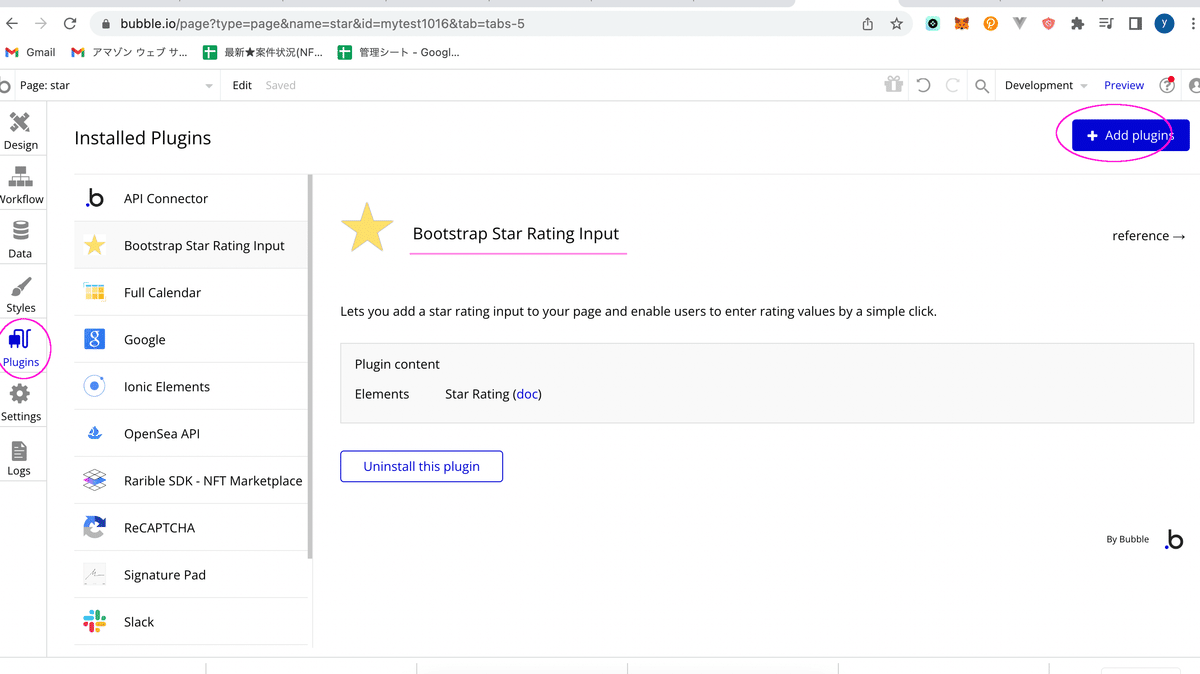Select Full Calendar plugin

click(x=191, y=292)
